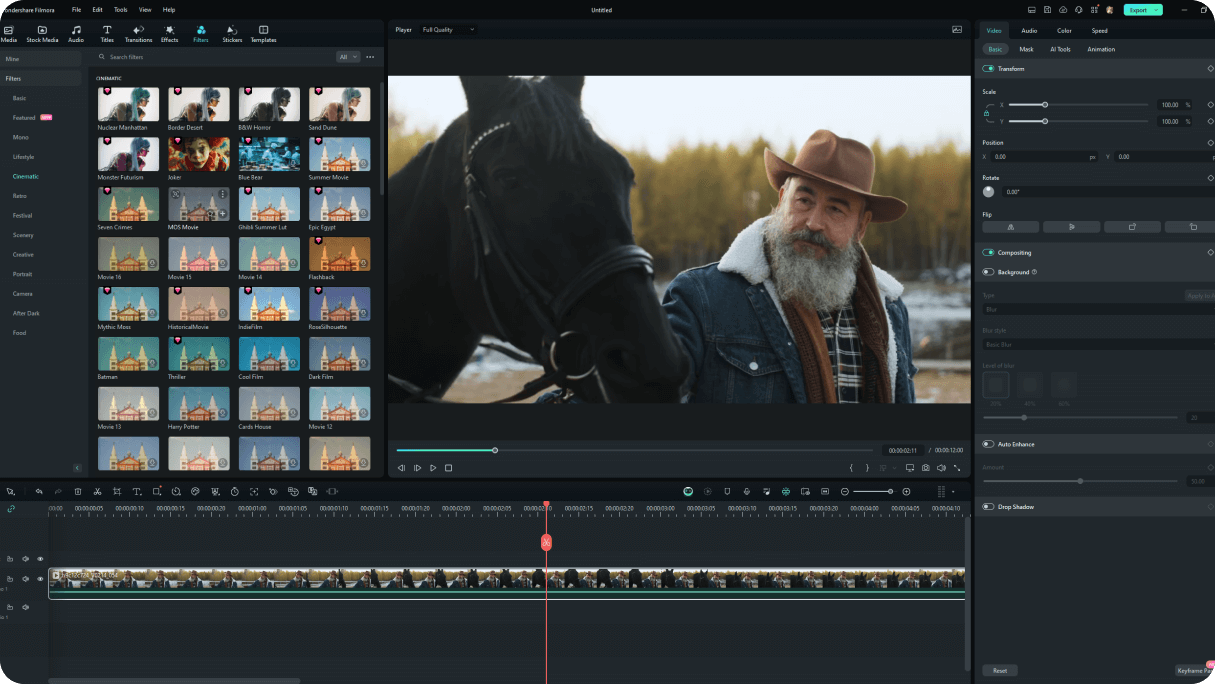Click the Reset button

point(1000,670)
